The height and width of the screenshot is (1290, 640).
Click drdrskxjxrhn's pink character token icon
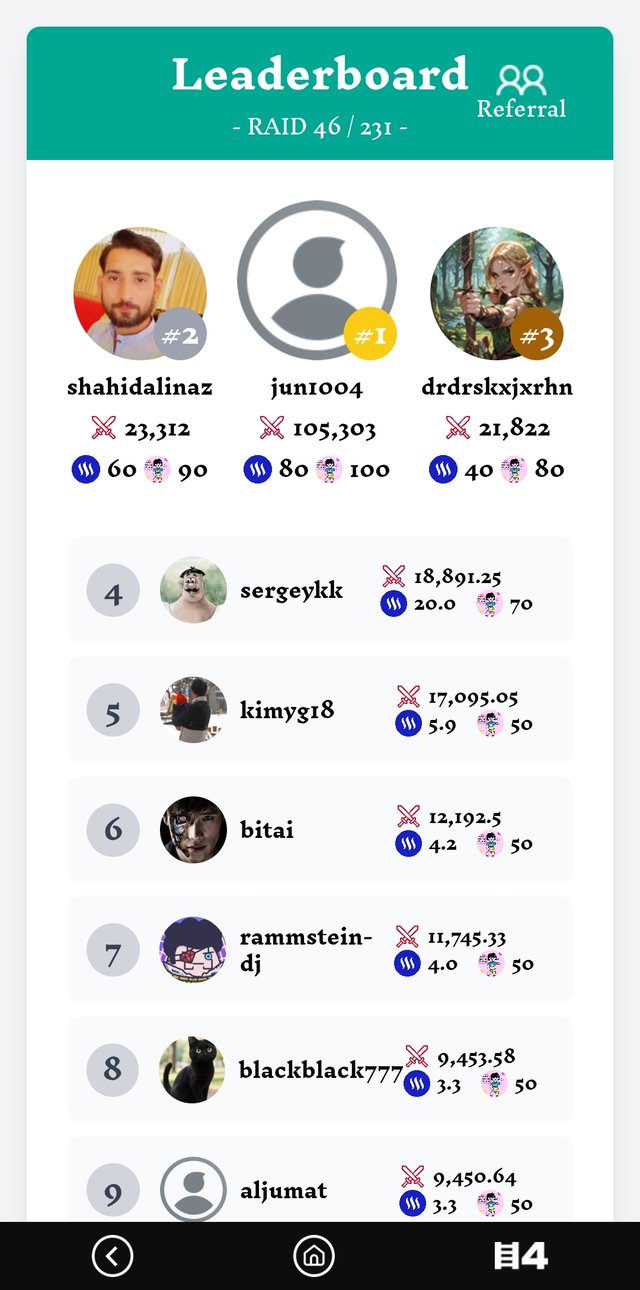coord(514,469)
